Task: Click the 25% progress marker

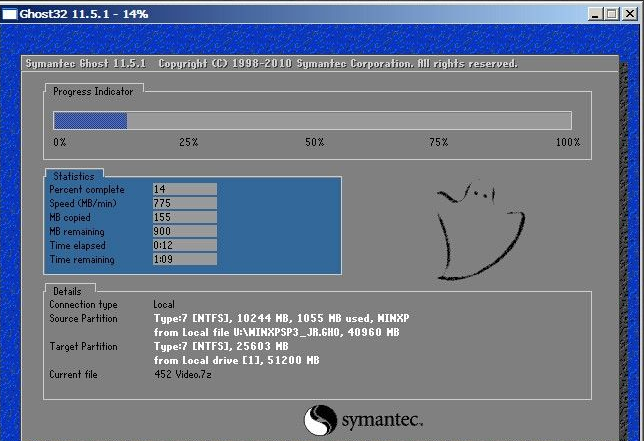Action: pyautogui.click(x=189, y=142)
